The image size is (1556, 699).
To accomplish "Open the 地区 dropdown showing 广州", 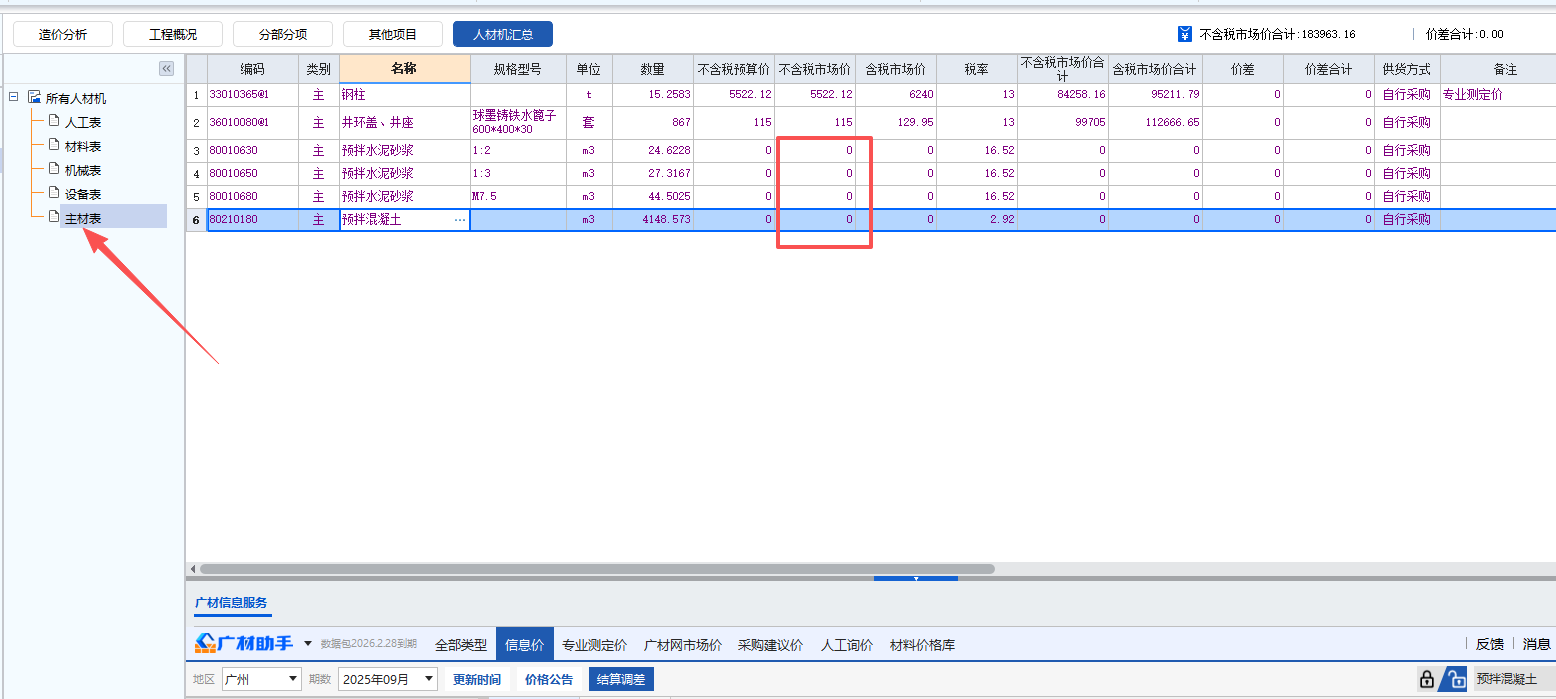I will point(258,679).
